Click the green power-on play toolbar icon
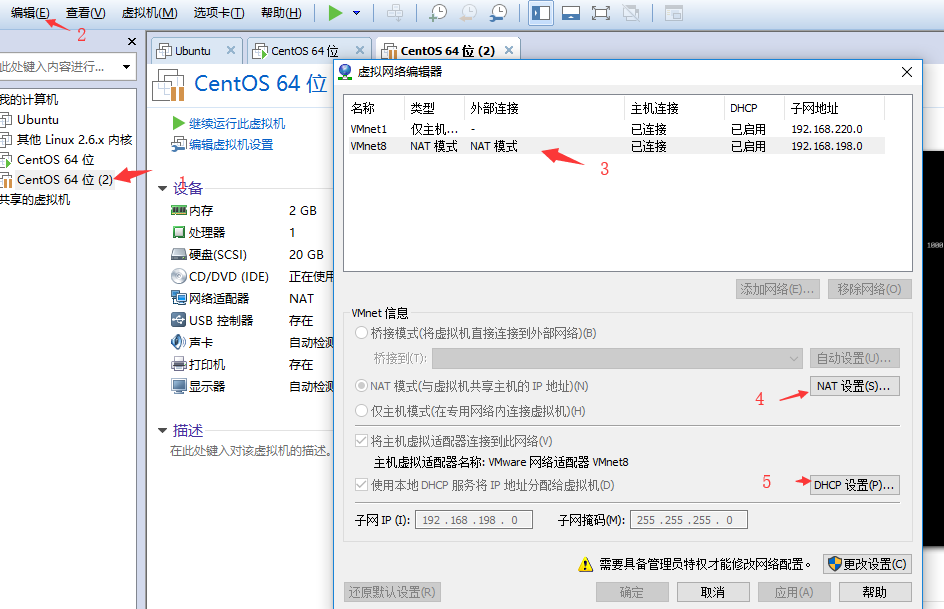Viewport: 944px width, 609px height. pos(335,13)
